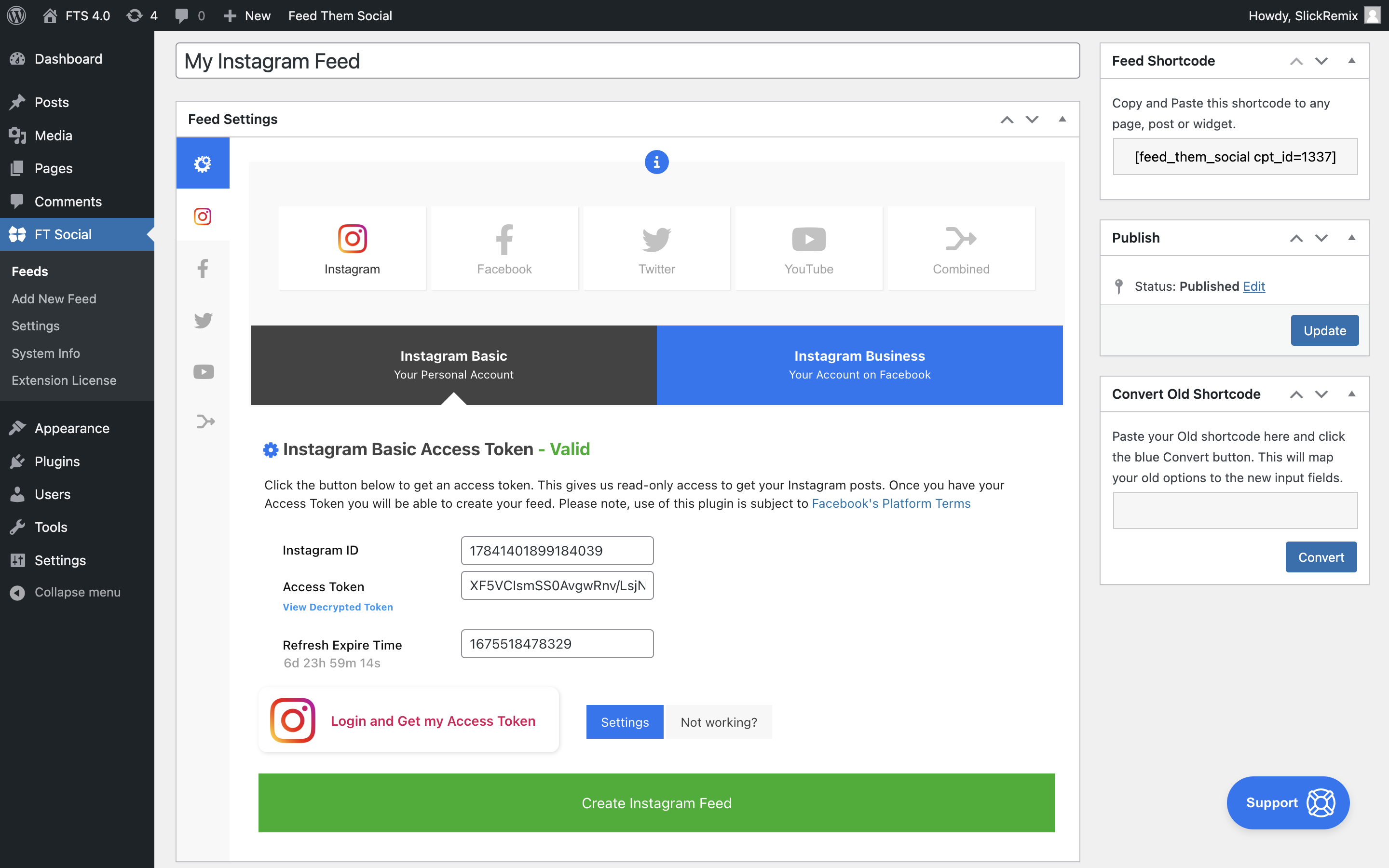Choose the Combined feed type card
The image size is (1389, 868).
click(x=961, y=248)
